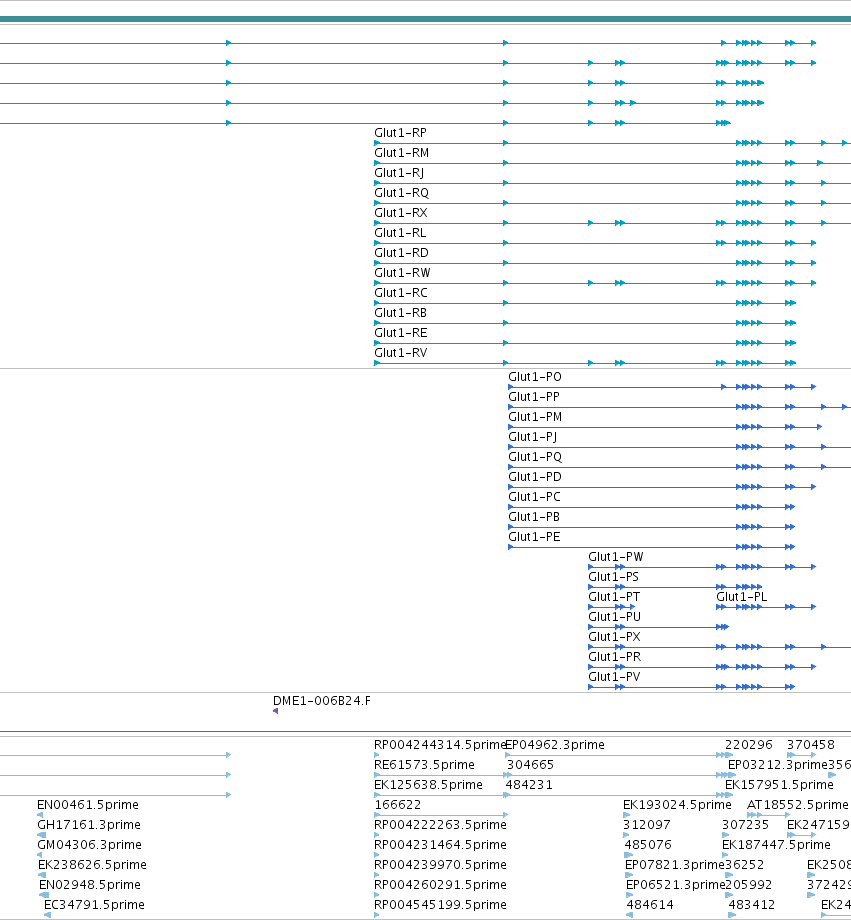
Task: Select the 485076 cDNA label
Action: [648, 844]
